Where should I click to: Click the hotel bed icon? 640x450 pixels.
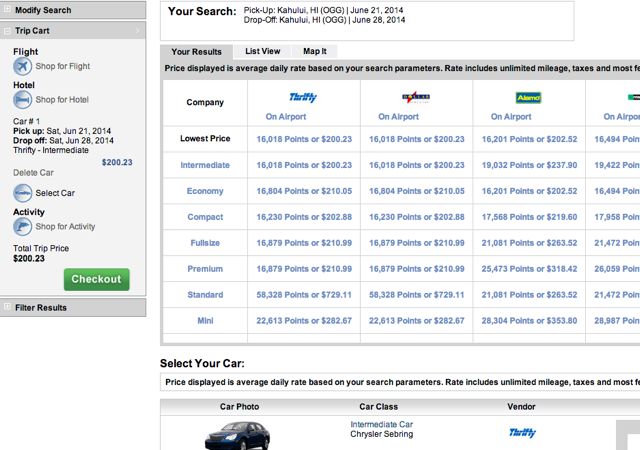point(22,100)
